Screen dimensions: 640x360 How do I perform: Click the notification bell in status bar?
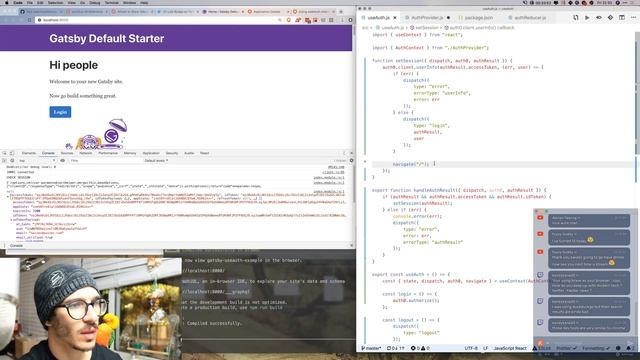(x=629, y=348)
